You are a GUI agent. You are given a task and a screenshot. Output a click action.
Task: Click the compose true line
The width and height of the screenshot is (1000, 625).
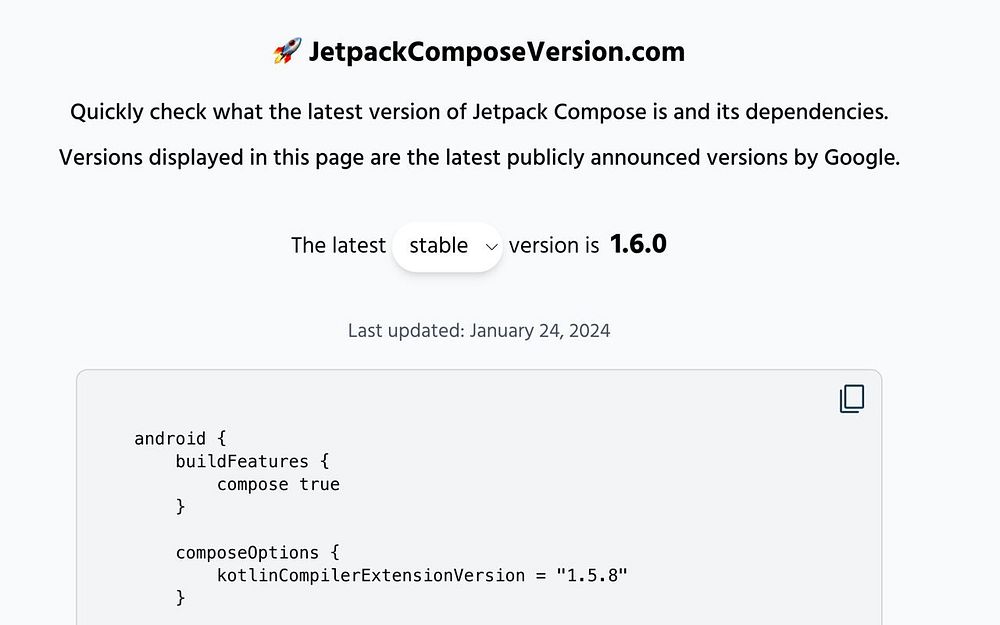(278, 484)
